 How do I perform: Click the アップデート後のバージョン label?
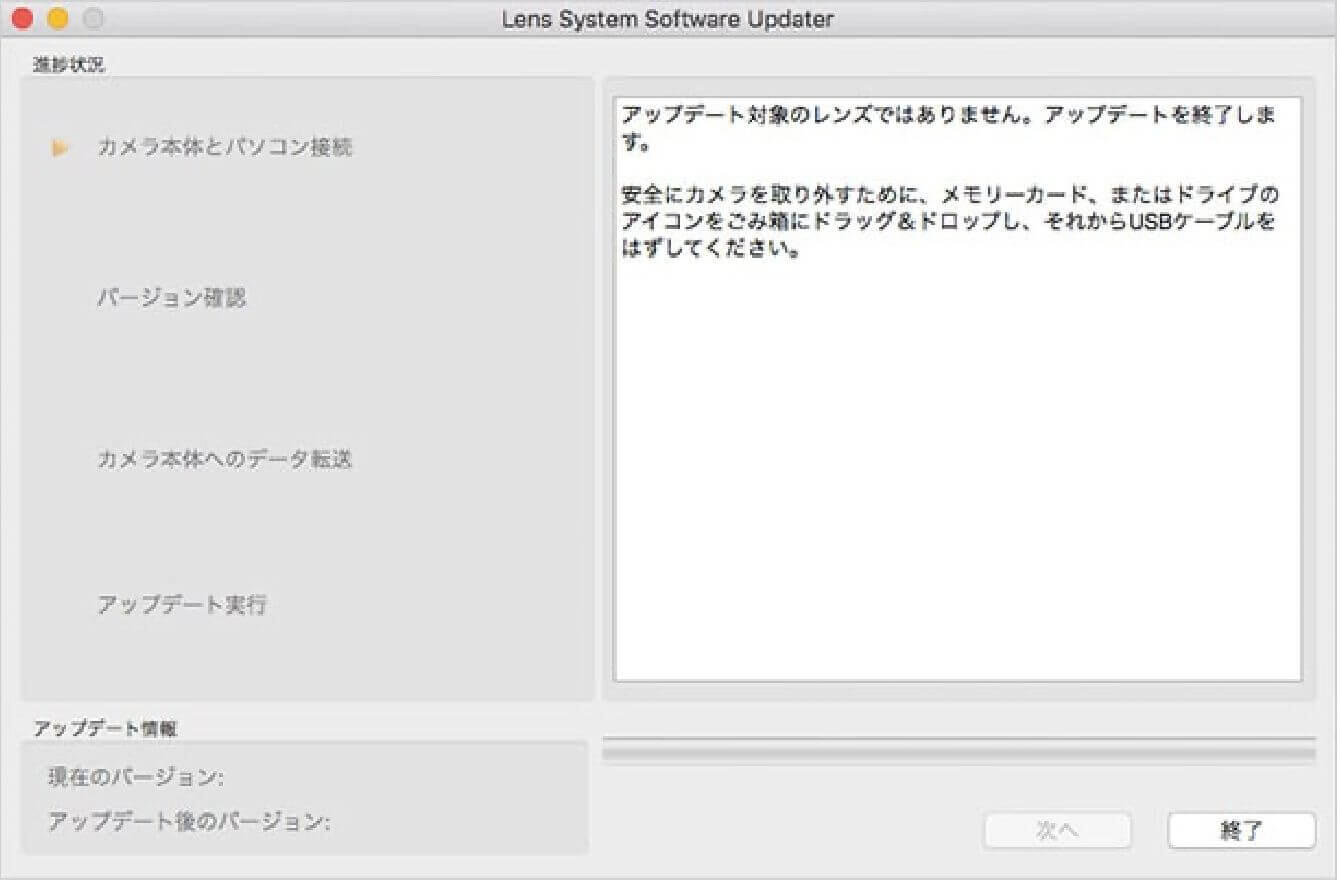click(189, 822)
